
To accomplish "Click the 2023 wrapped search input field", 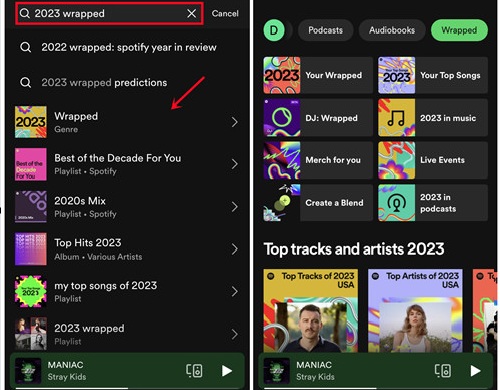I will point(109,13).
